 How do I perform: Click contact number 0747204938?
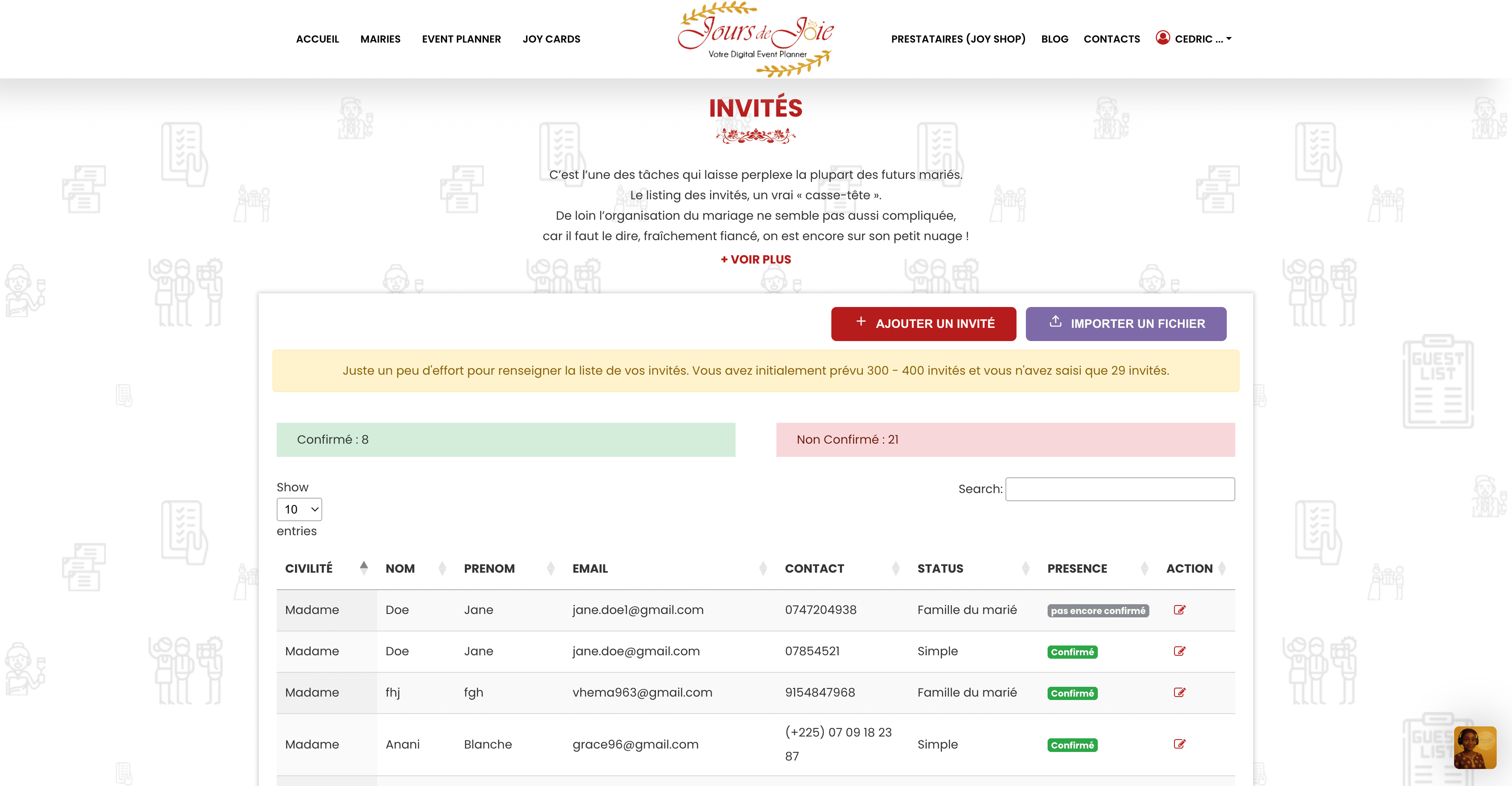821,609
